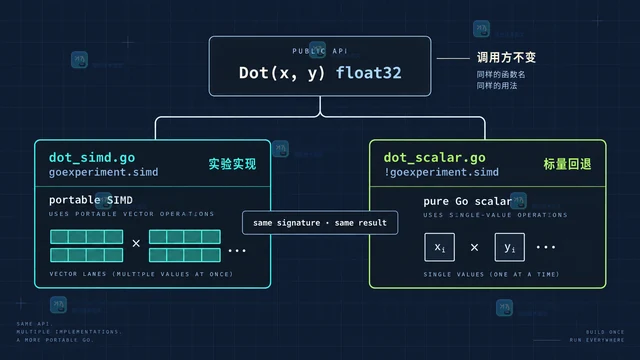The width and height of the screenshot is (640, 360).
Task: Click the 'A MORE PORTABLE GO.' footer line
Action: pos(55,340)
